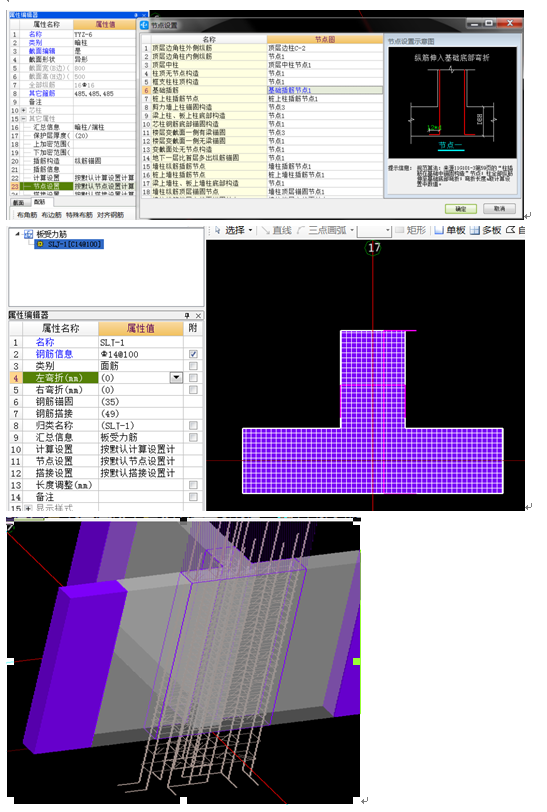Toggle 钢筋信息 附加 checkbox
This screenshot has height=812, width=547.
193,354
